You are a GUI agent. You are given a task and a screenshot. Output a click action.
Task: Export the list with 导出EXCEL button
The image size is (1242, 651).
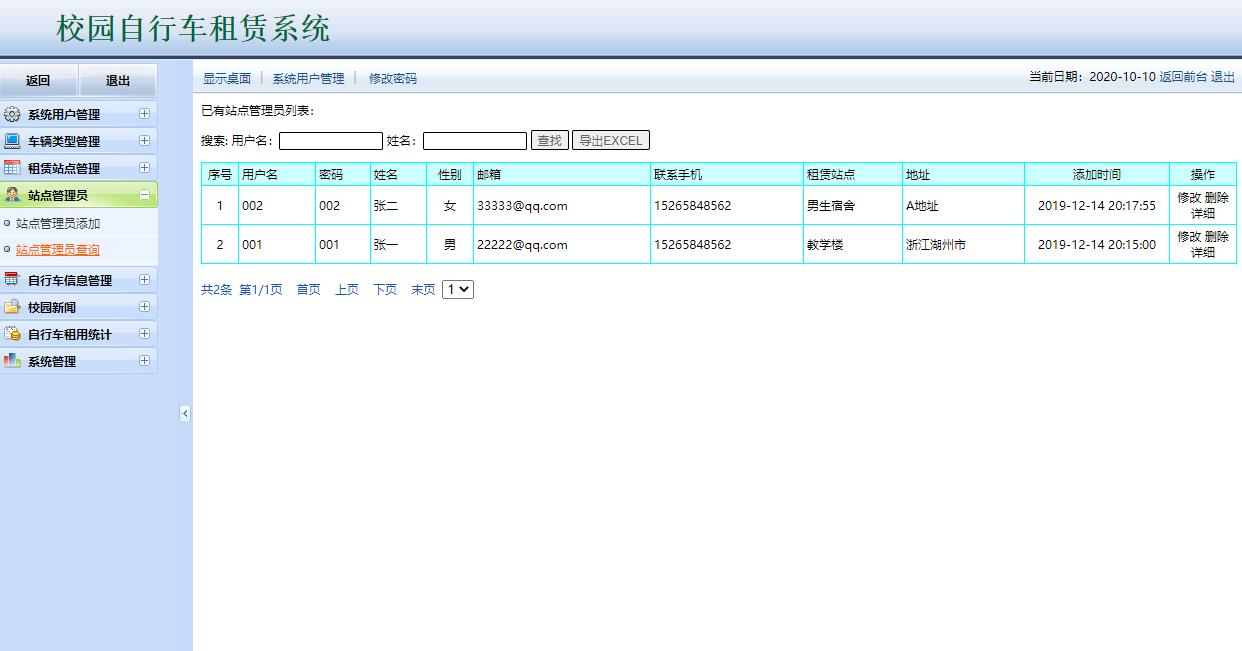pyautogui.click(x=611, y=140)
